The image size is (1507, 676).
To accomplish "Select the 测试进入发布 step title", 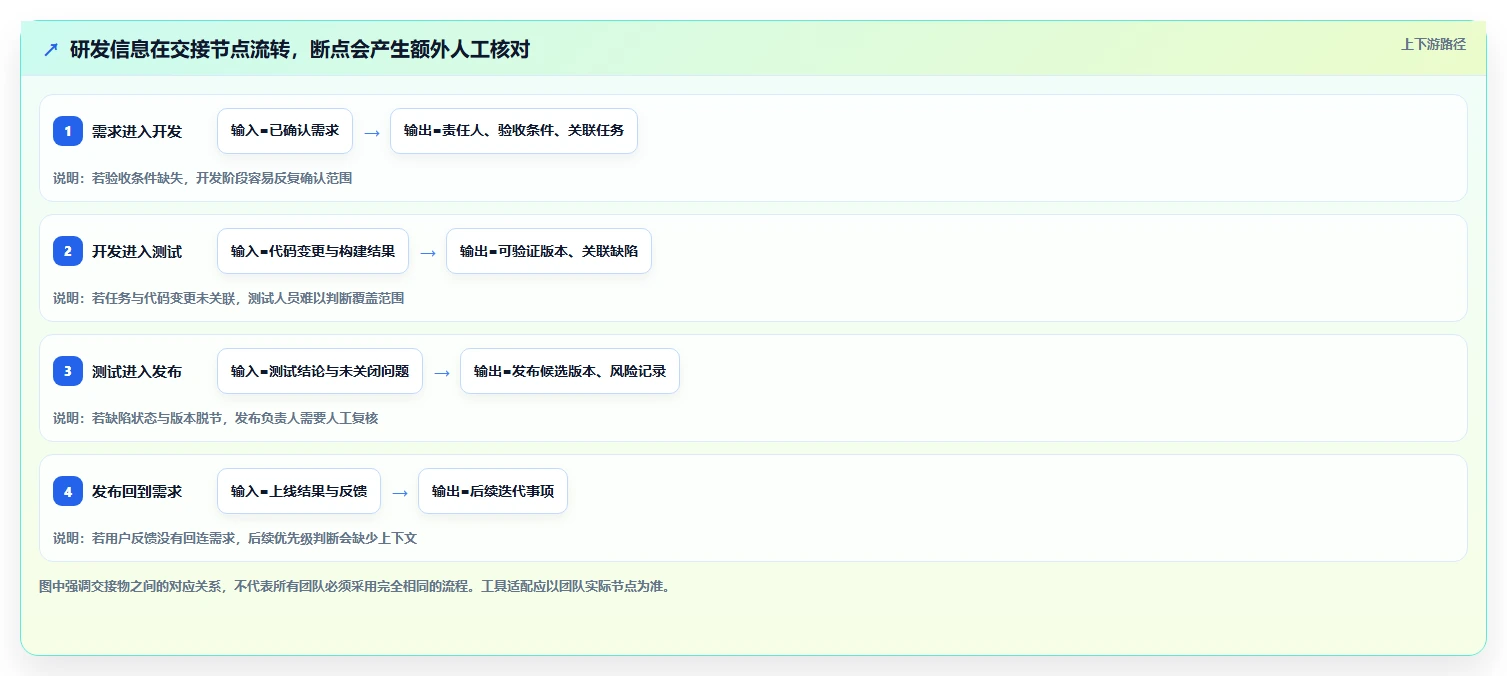I will pyautogui.click(x=137, y=371).
